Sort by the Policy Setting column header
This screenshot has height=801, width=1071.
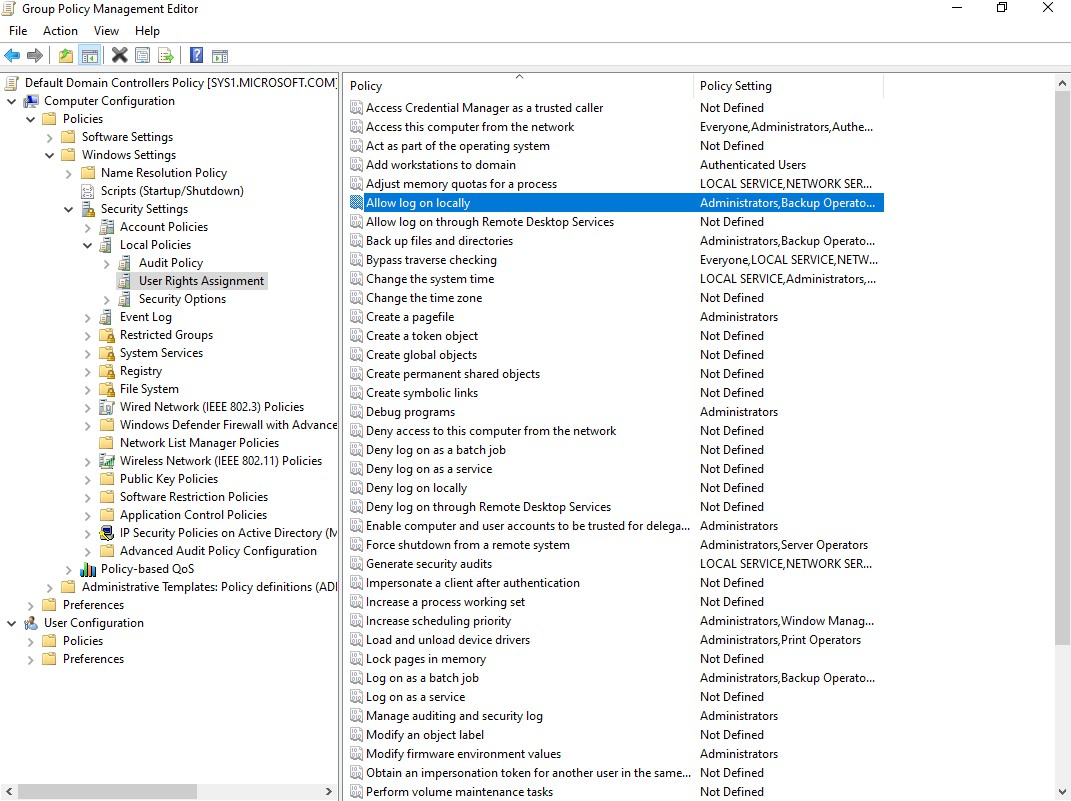[x=788, y=85]
